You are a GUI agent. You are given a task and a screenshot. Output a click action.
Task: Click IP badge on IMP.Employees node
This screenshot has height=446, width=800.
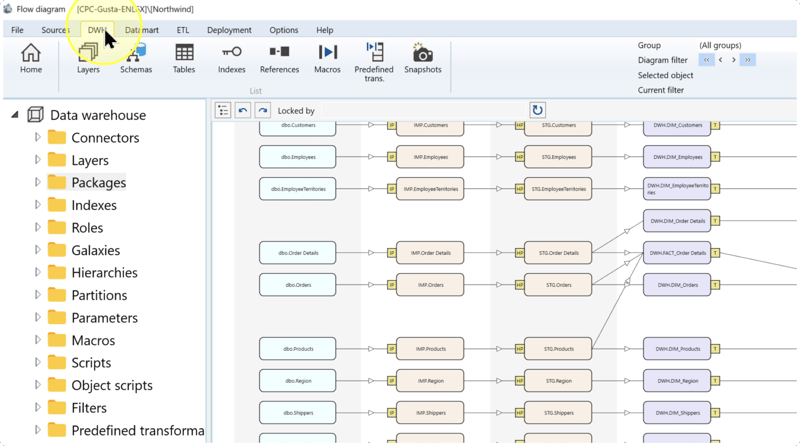[391, 157]
